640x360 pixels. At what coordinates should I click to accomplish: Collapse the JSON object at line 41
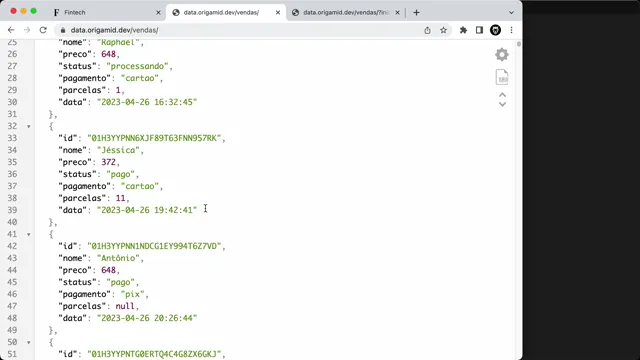click(x=29, y=235)
